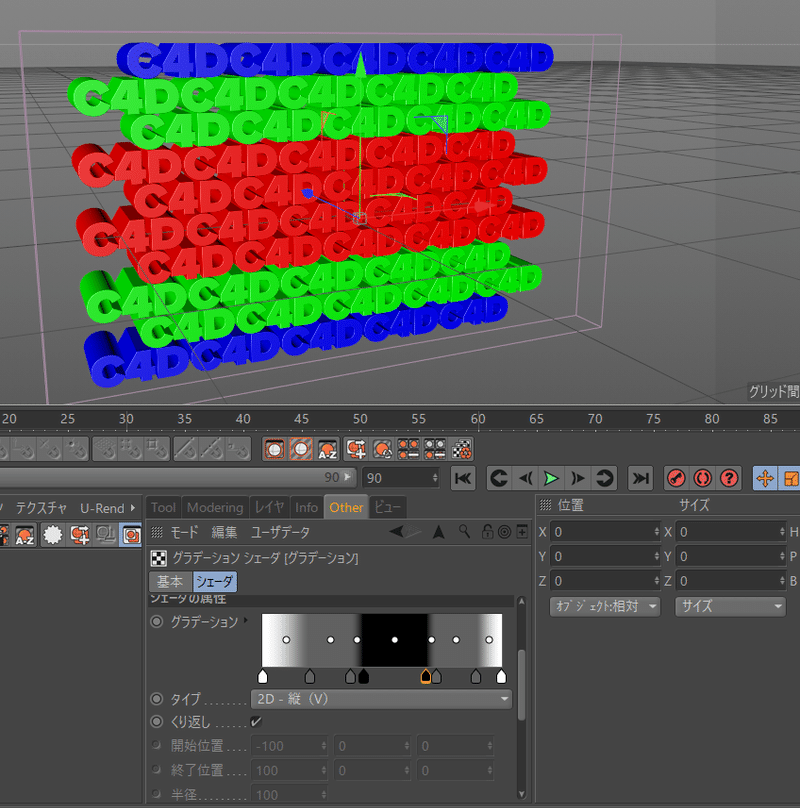The height and width of the screenshot is (808, 800).
Task: Click the A-Z sort materials icon in timeline toolbar
Action: click(327, 449)
